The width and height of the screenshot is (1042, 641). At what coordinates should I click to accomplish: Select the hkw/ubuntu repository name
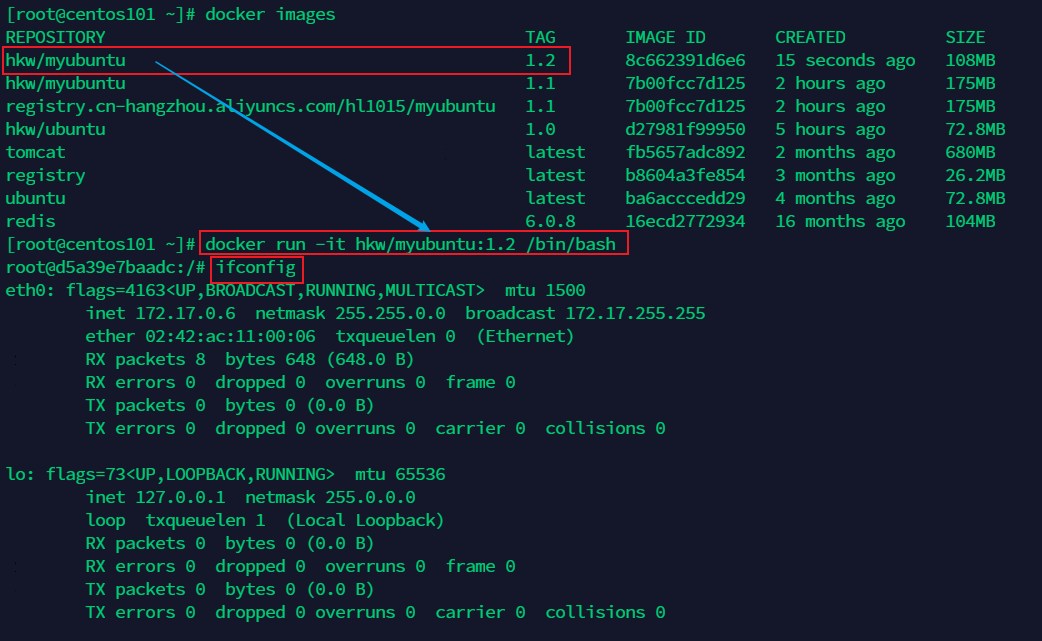point(55,130)
